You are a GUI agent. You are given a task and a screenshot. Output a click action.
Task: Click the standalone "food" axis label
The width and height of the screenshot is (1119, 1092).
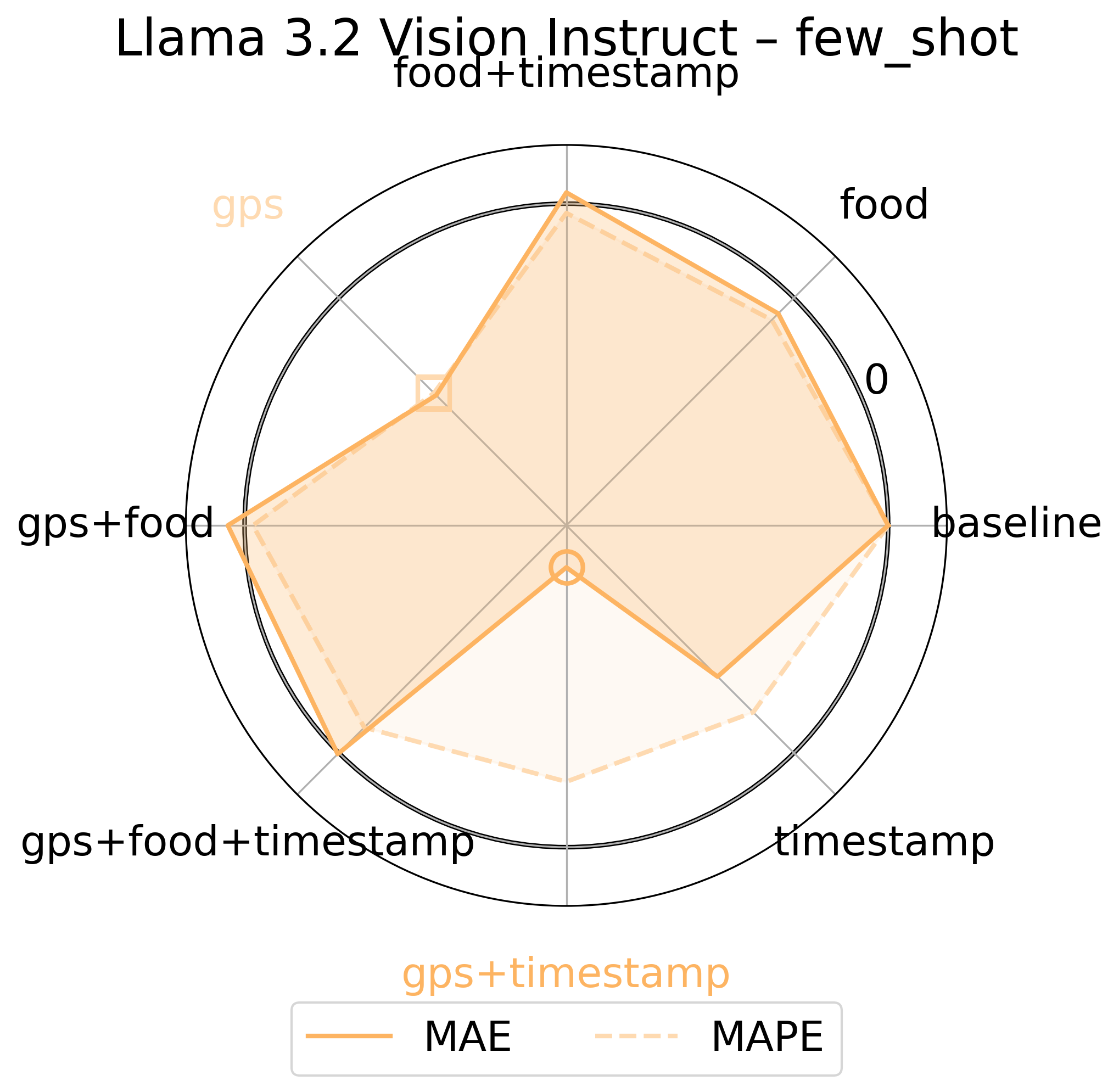coord(884,205)
